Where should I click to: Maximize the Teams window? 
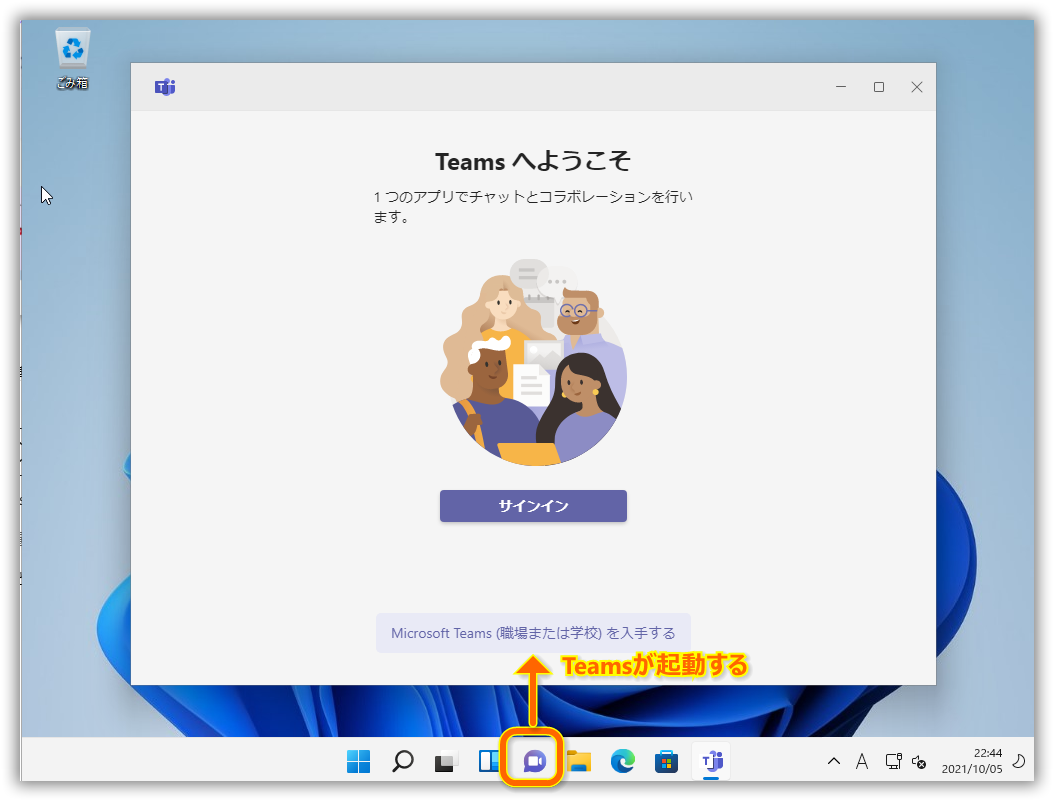pyautogui.click(x=879, y=87)
